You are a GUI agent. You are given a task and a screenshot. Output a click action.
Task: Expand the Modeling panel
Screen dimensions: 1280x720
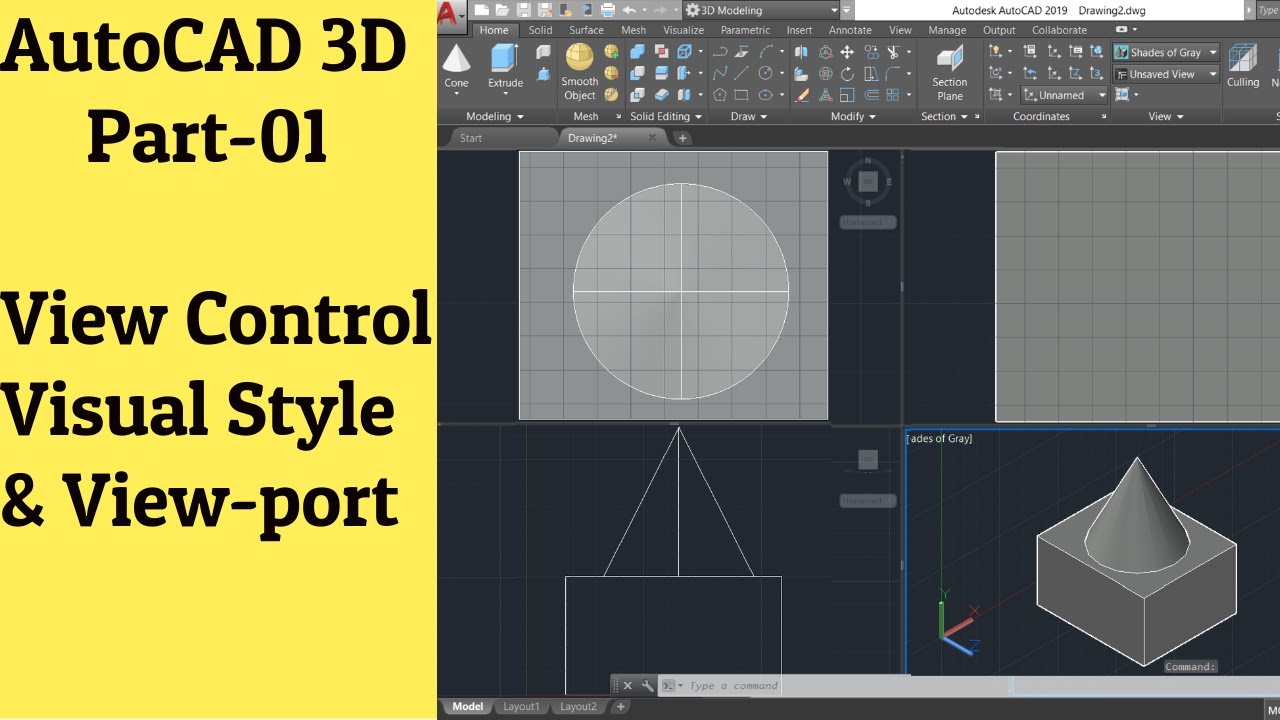click(495, 116)
